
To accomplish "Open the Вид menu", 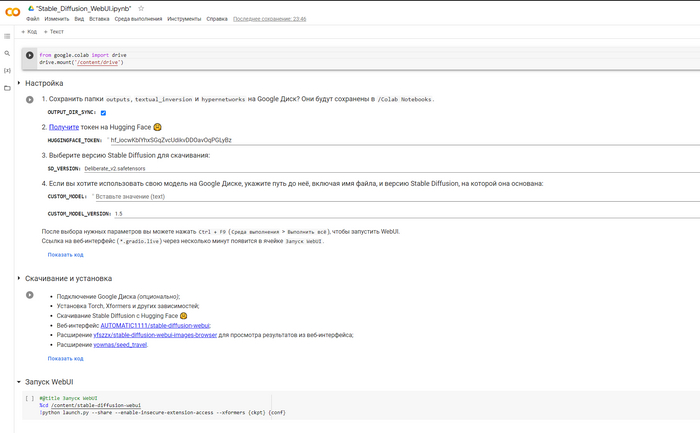I will click(79, 19).
